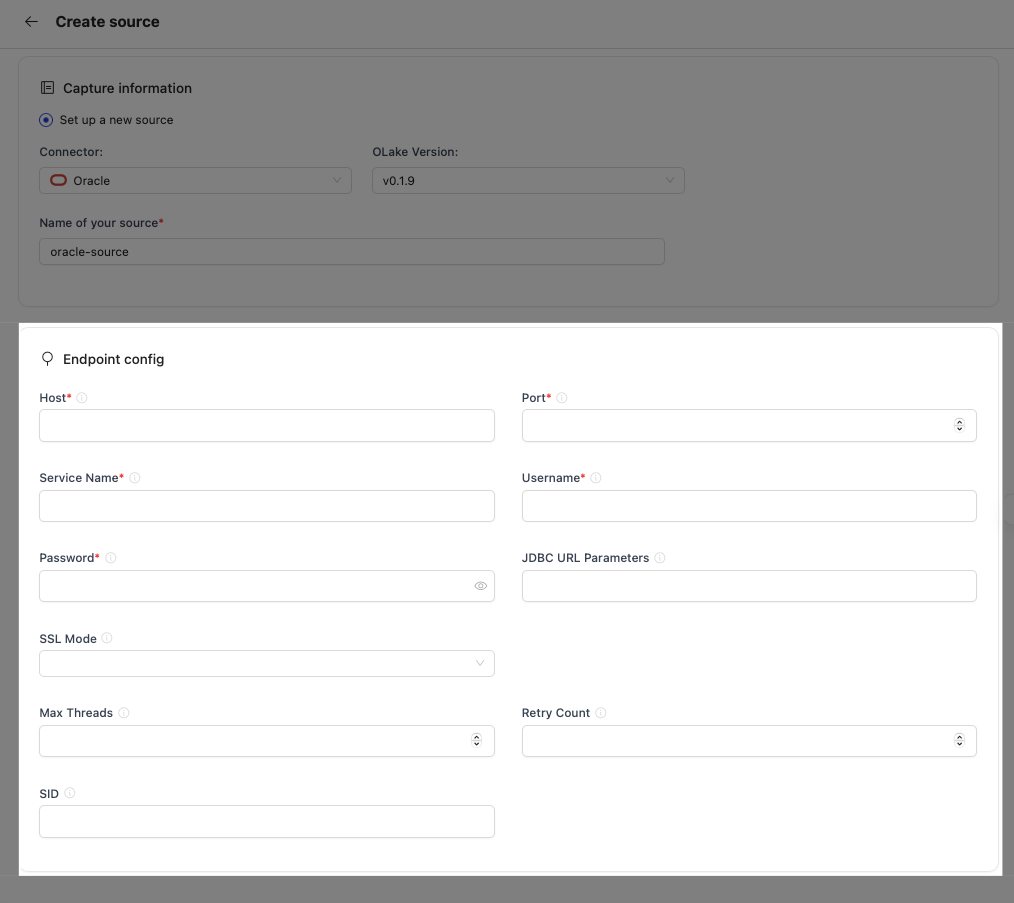
Task: Click the Oracle logo in Connector
Action: (x=58, y=180)
